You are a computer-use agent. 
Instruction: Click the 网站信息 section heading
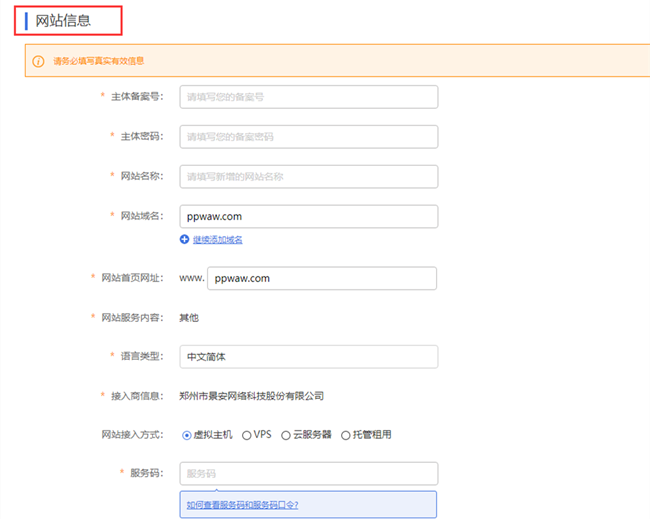pyautogui.click(x=62, y=20)
